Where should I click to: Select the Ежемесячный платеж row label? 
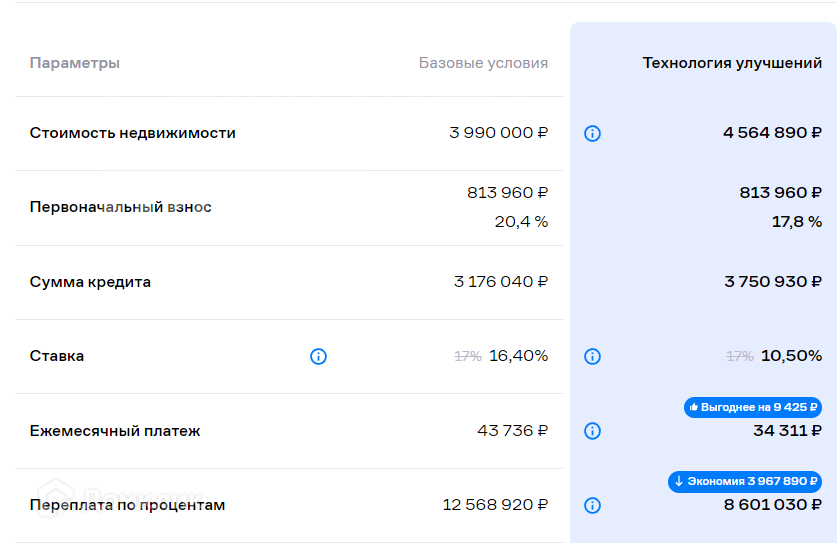(115, 431)
